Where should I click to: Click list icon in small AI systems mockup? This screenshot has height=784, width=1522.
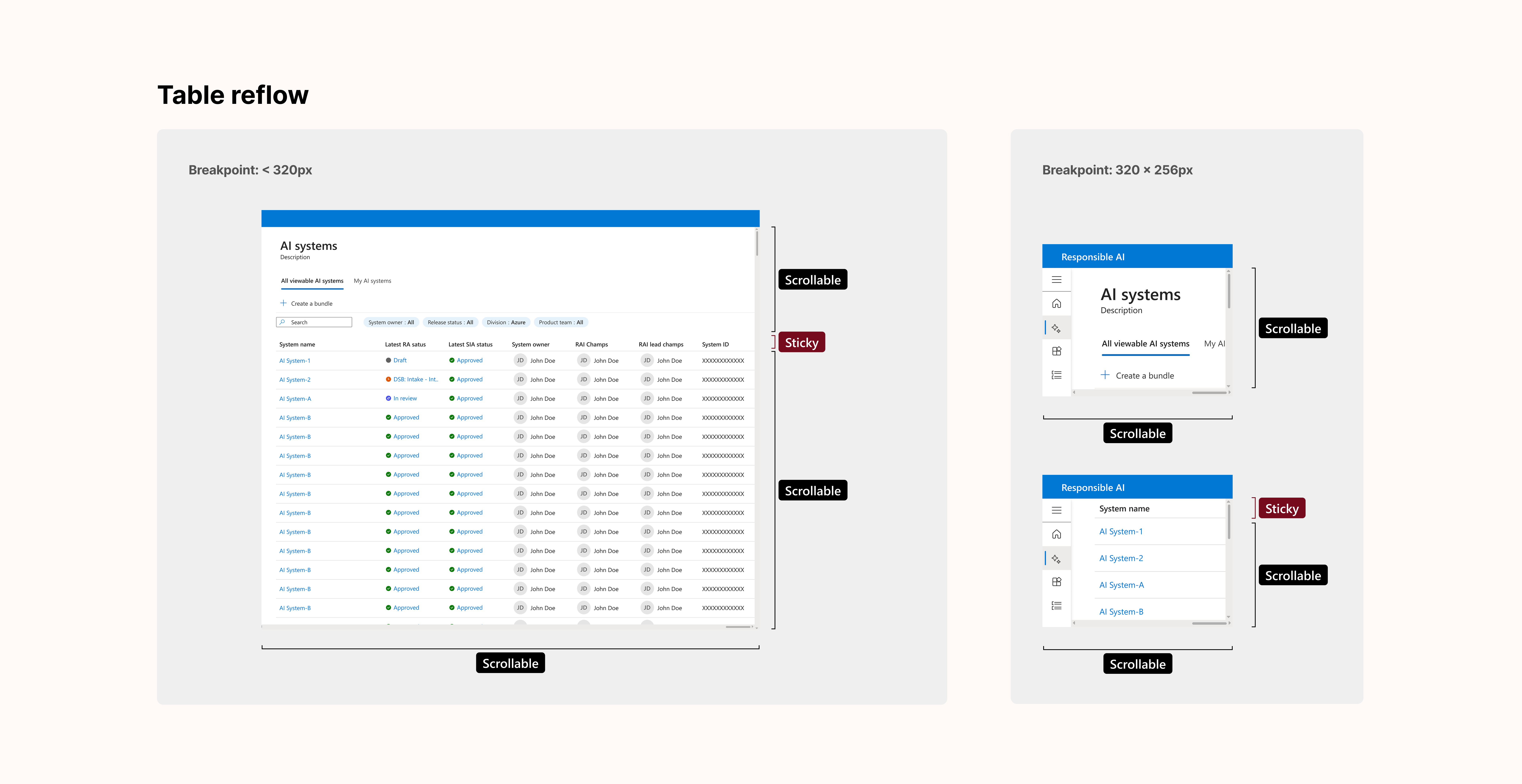1056,375
